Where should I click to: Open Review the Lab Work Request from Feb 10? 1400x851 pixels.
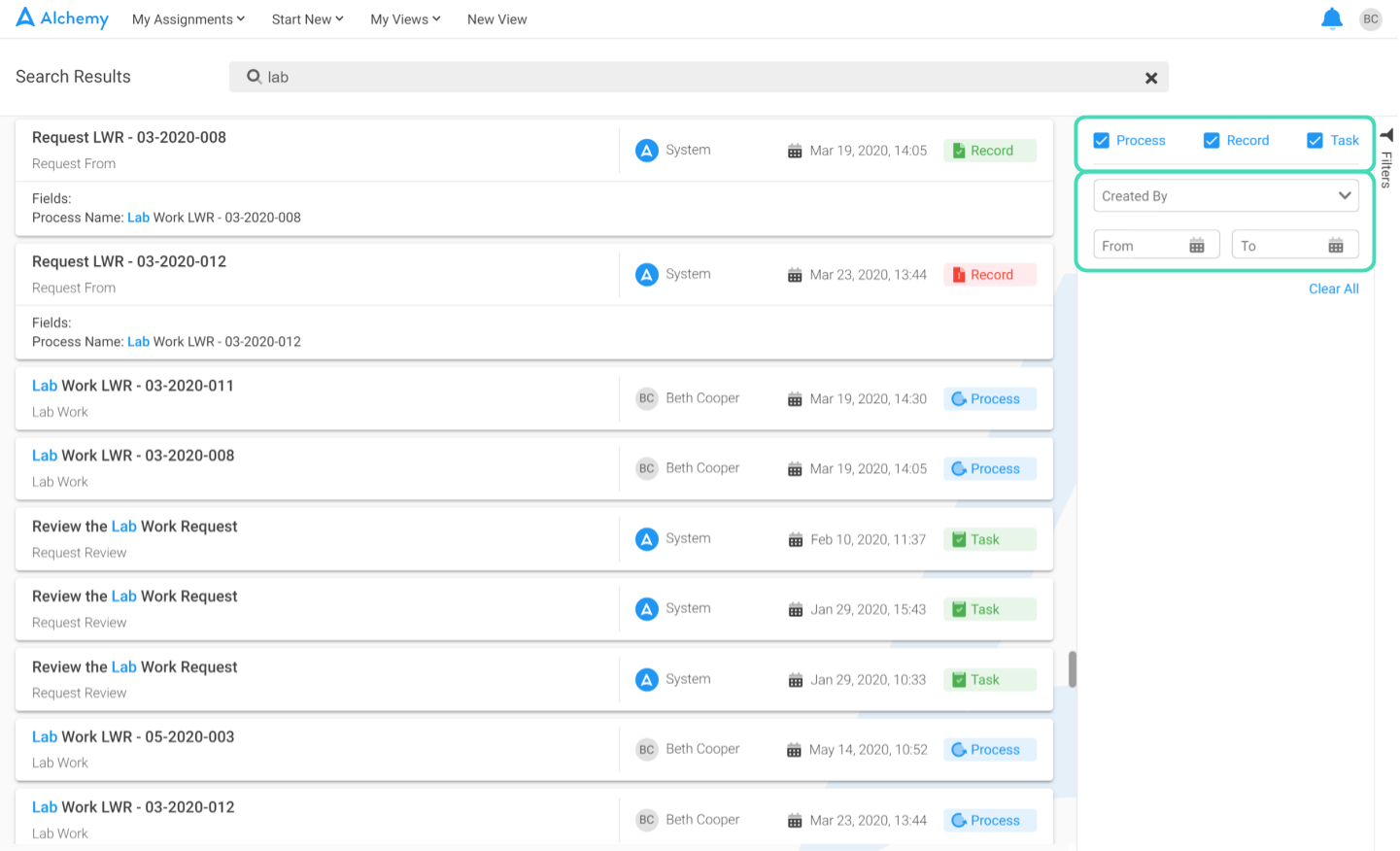[135, 527]
